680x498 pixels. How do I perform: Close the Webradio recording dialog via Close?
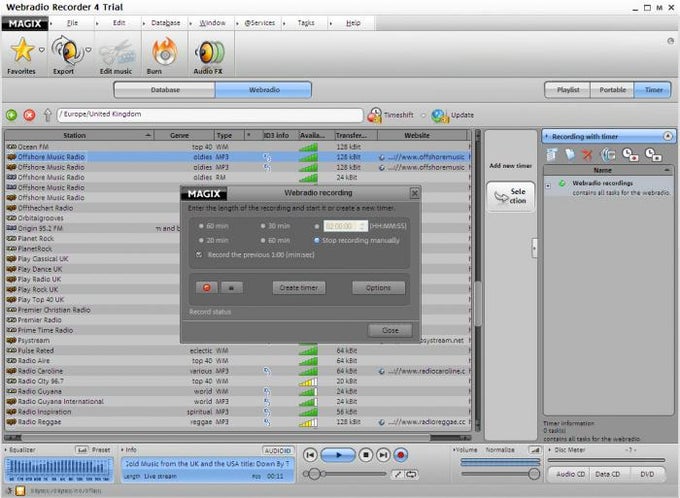[x=390, y=330]
